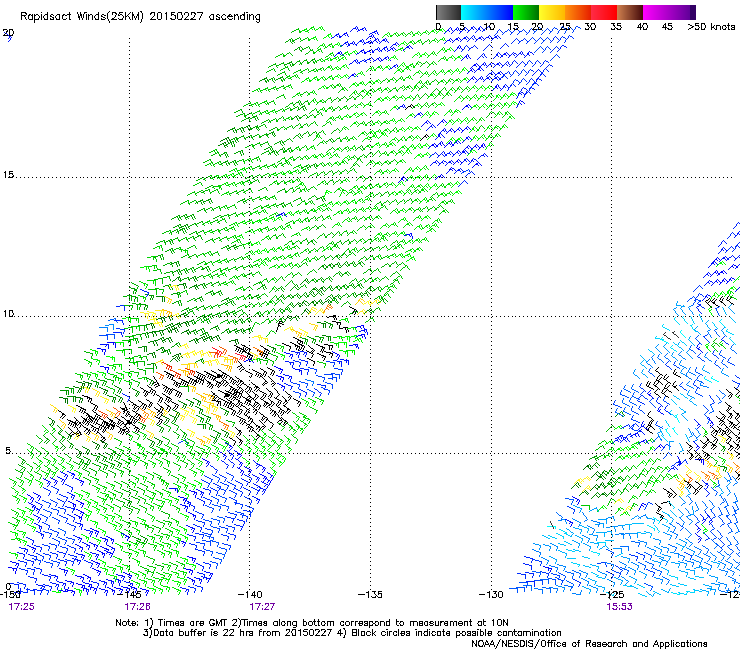The image size is (740, 650).
Task: Click the 17:26 pass time label
Action: [137, 607]
